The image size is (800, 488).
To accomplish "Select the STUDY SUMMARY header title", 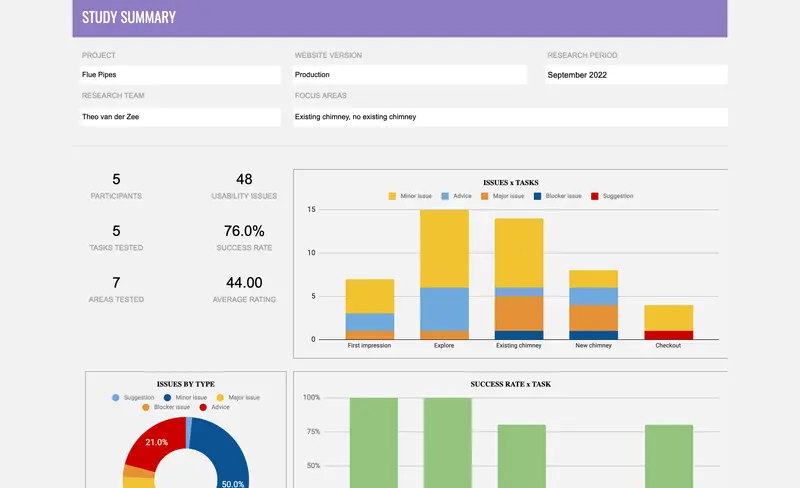I will (129, 17).
